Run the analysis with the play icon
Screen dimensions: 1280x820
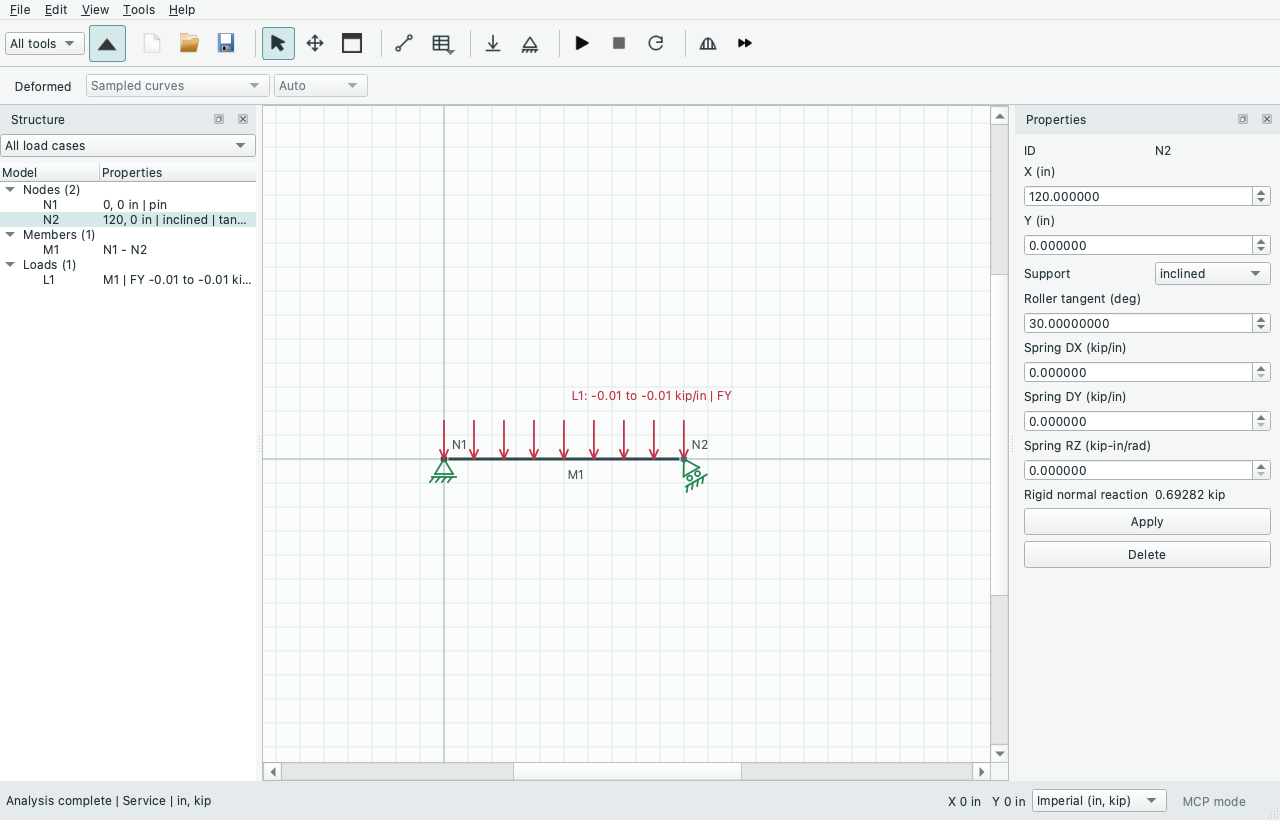(582, 43)
